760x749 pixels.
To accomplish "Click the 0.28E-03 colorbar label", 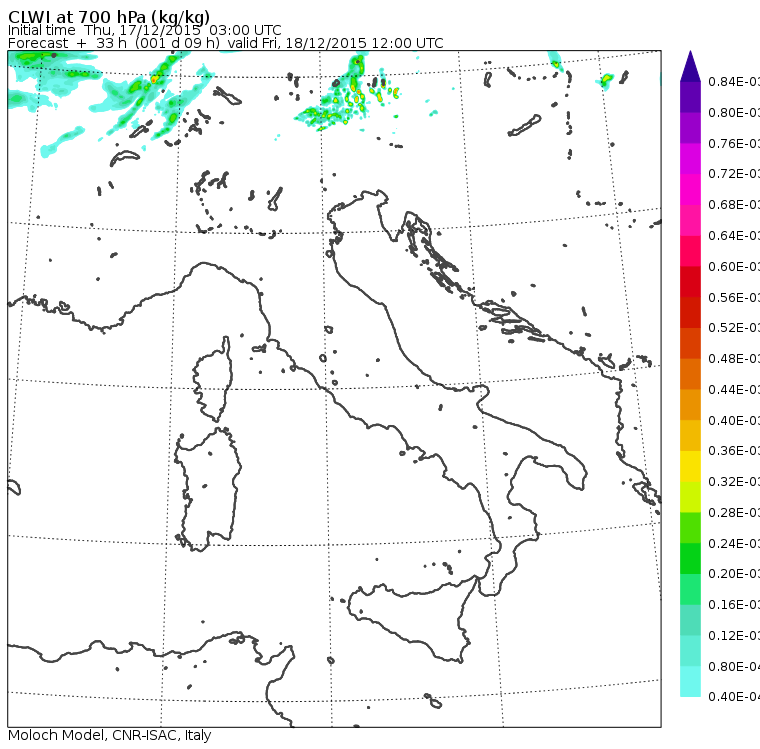I will point(734,512).
